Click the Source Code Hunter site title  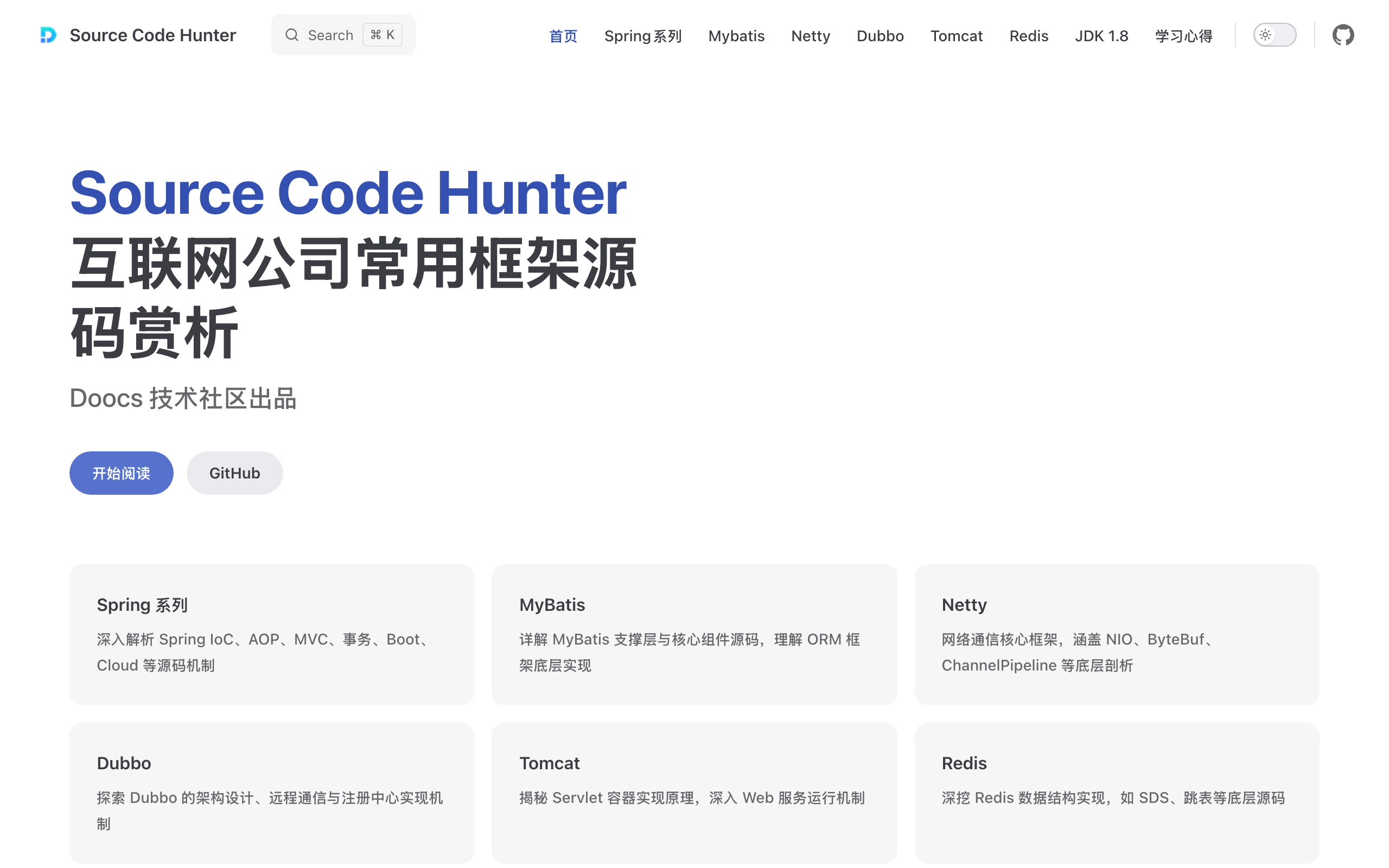click(x=152, y=35)
